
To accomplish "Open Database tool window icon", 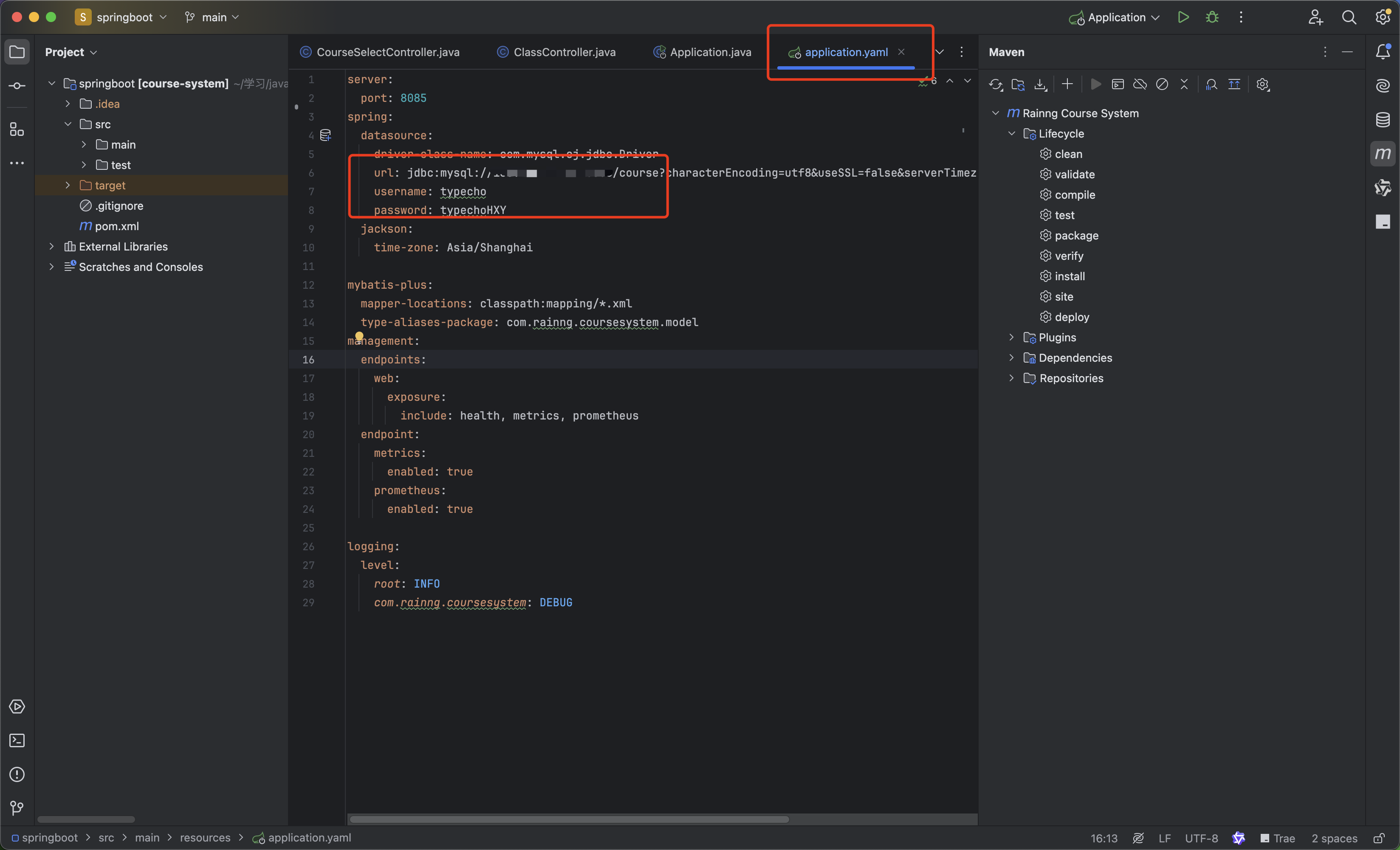I will click(1383, 120).
